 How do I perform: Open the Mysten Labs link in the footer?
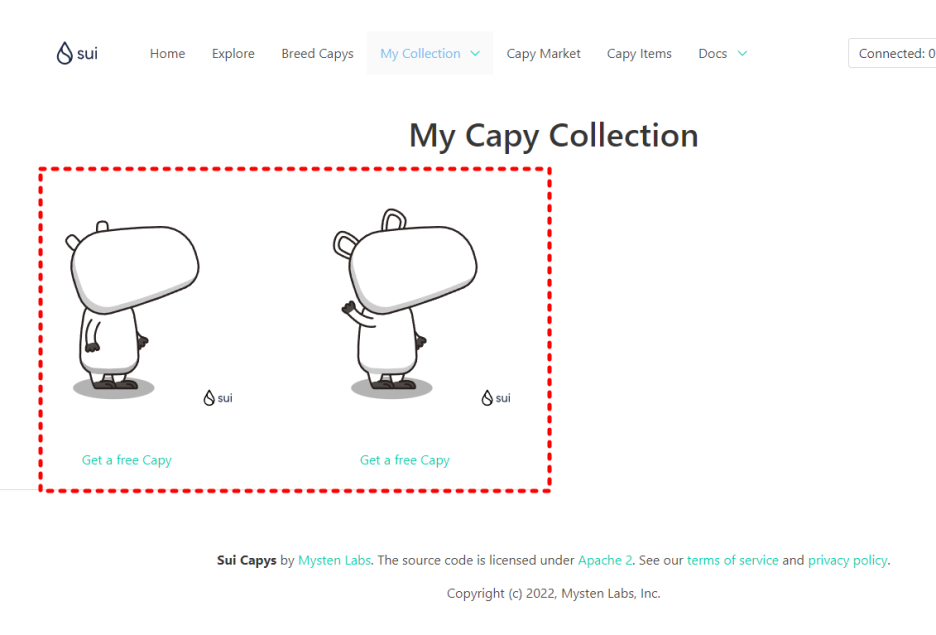click(x=334, y=560)
